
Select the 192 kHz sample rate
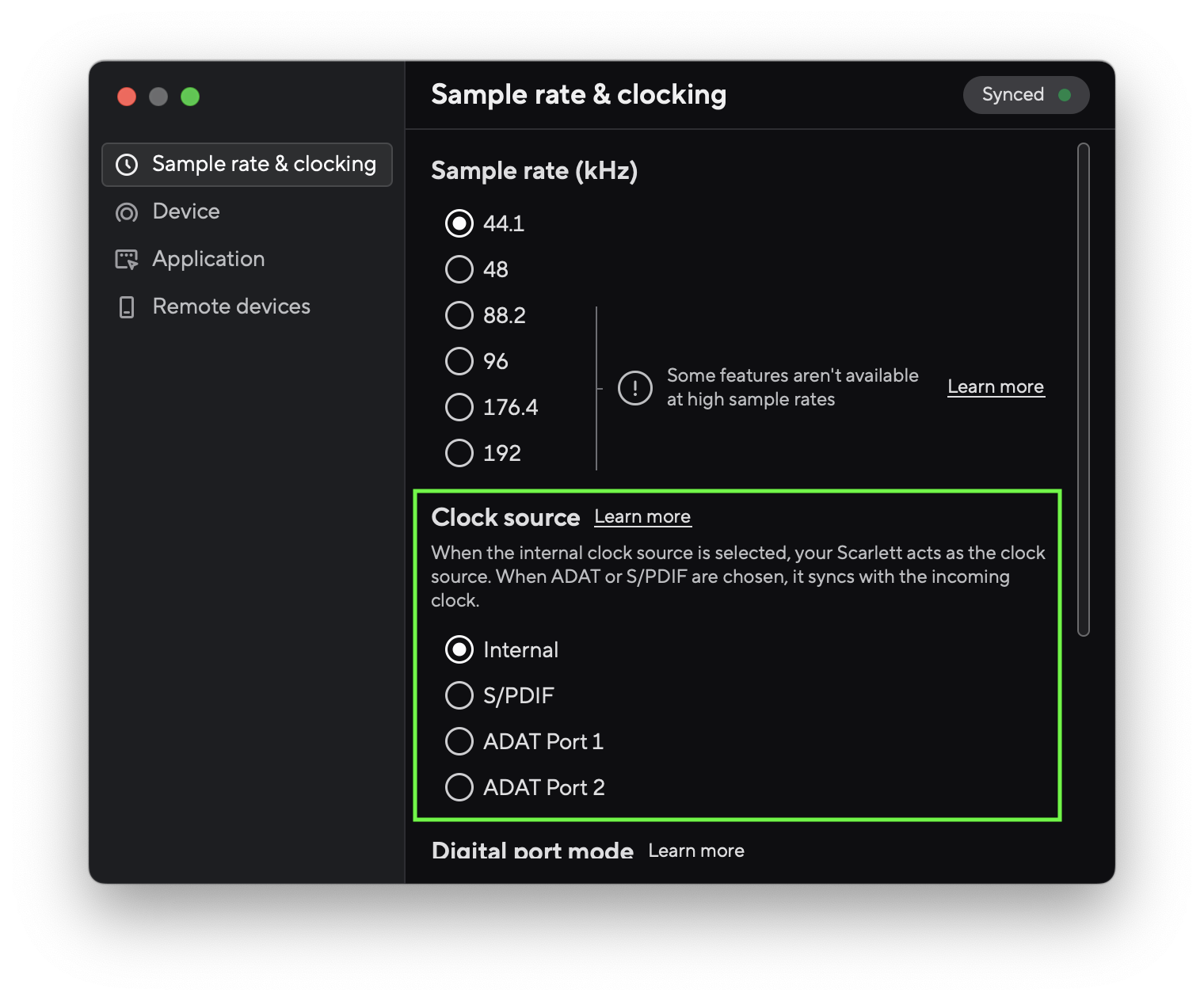click(x=459, y=453)
